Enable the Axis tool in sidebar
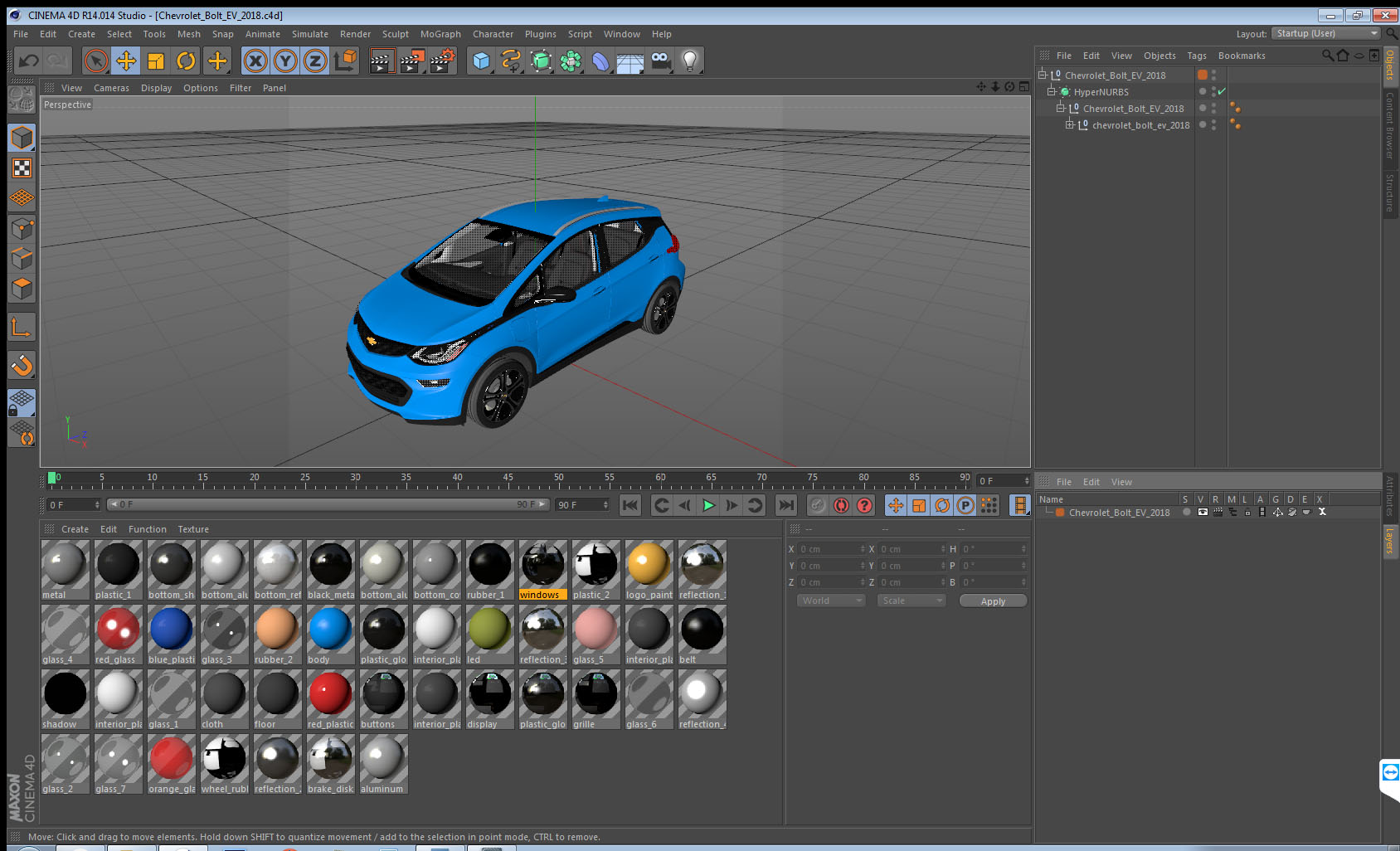The width and height of the screenshot is (1400, 851). (x=22, y=327)
